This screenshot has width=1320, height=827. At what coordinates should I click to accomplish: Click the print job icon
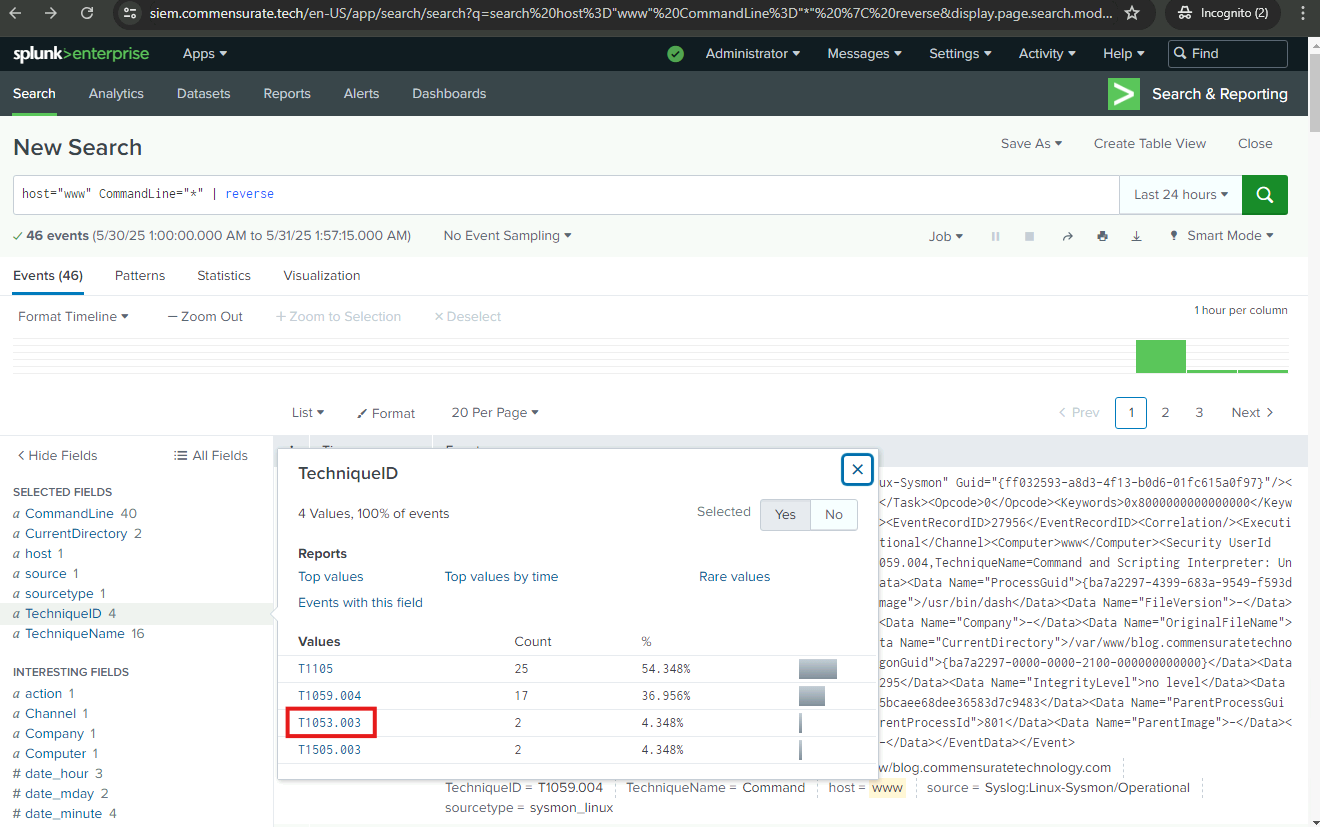(x=1102, y=237)
